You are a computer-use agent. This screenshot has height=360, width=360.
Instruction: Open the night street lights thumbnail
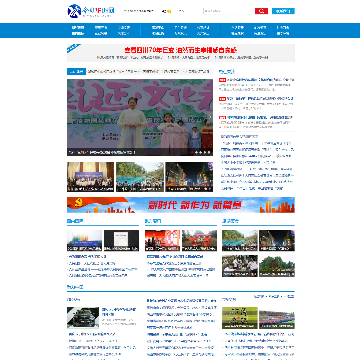pos(189,177)
